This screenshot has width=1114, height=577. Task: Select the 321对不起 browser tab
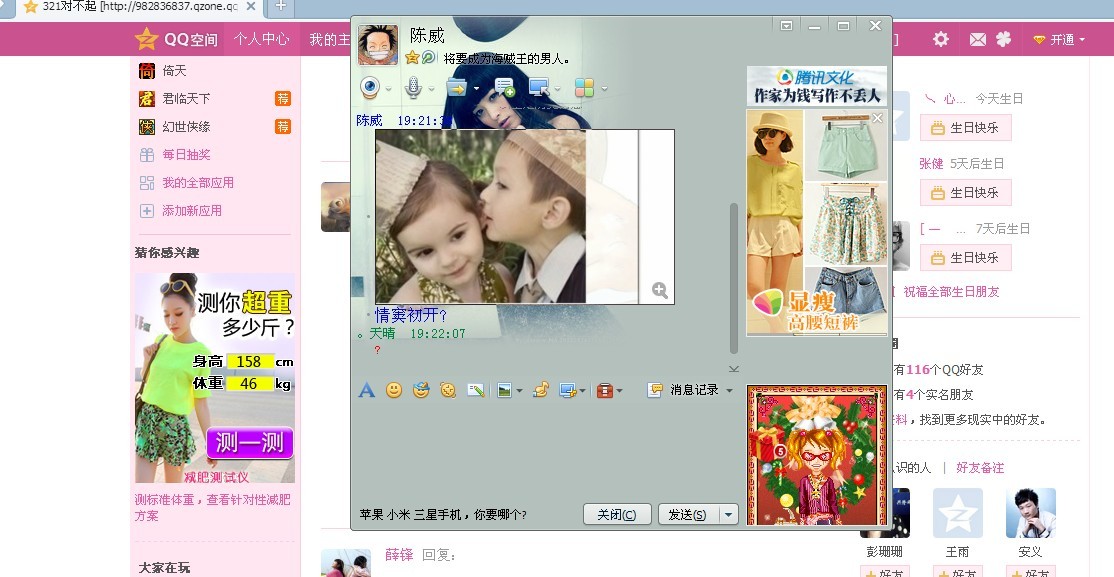pyautogui.click(x=139, y=7)
